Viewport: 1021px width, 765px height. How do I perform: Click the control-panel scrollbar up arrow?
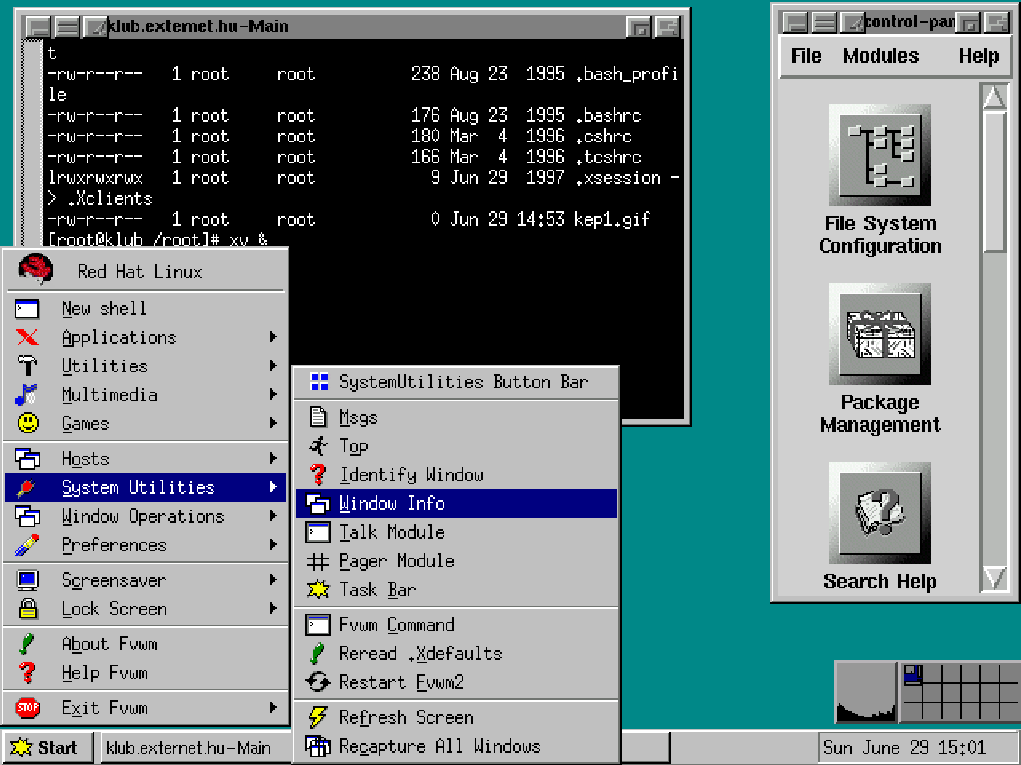(x=994, y=97)
